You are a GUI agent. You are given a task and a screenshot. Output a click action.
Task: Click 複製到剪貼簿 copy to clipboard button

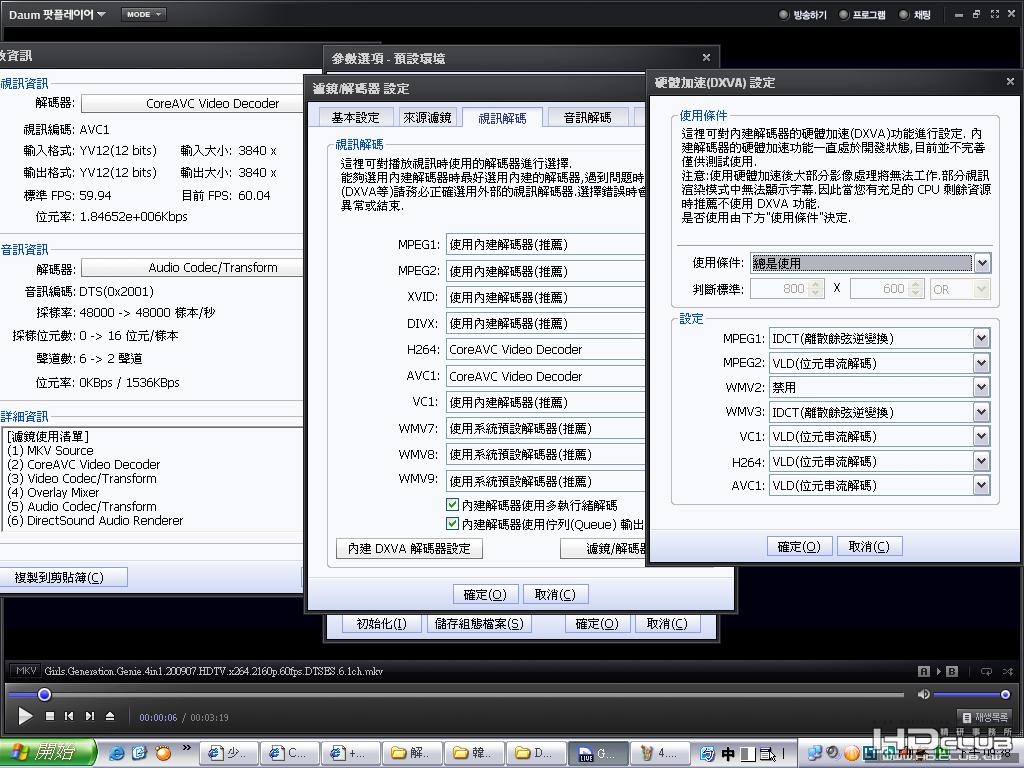coord(65,577)
